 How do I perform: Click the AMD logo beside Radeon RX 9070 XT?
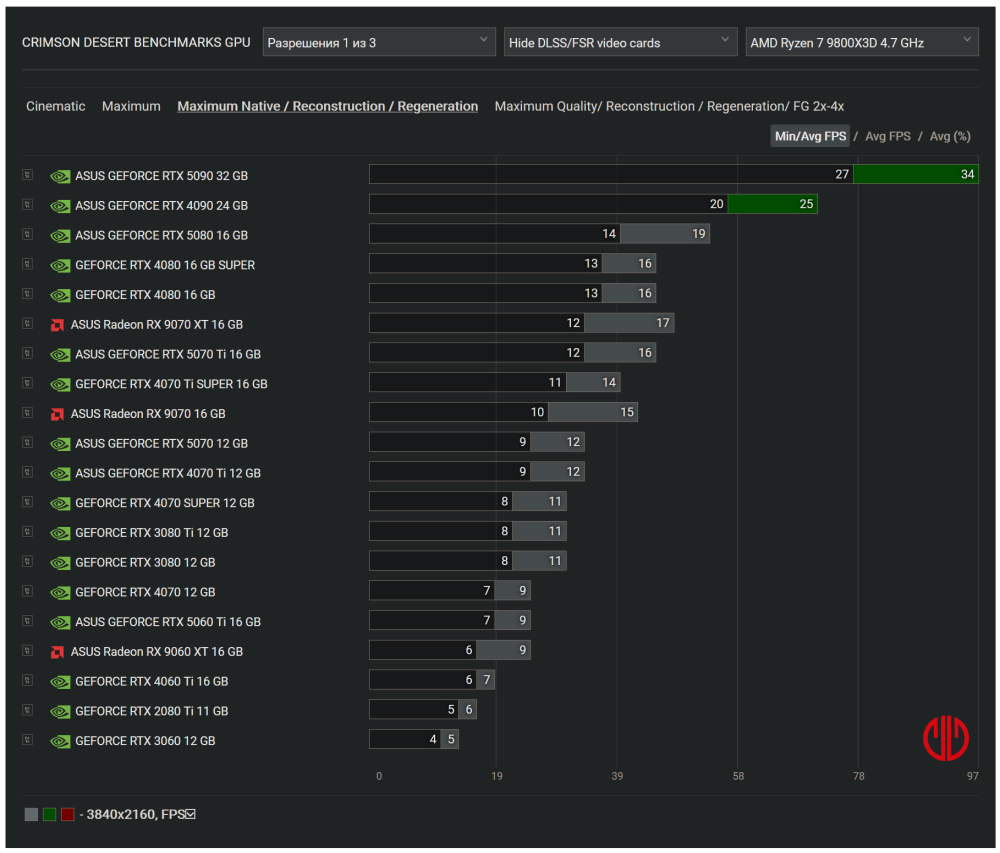57,325
